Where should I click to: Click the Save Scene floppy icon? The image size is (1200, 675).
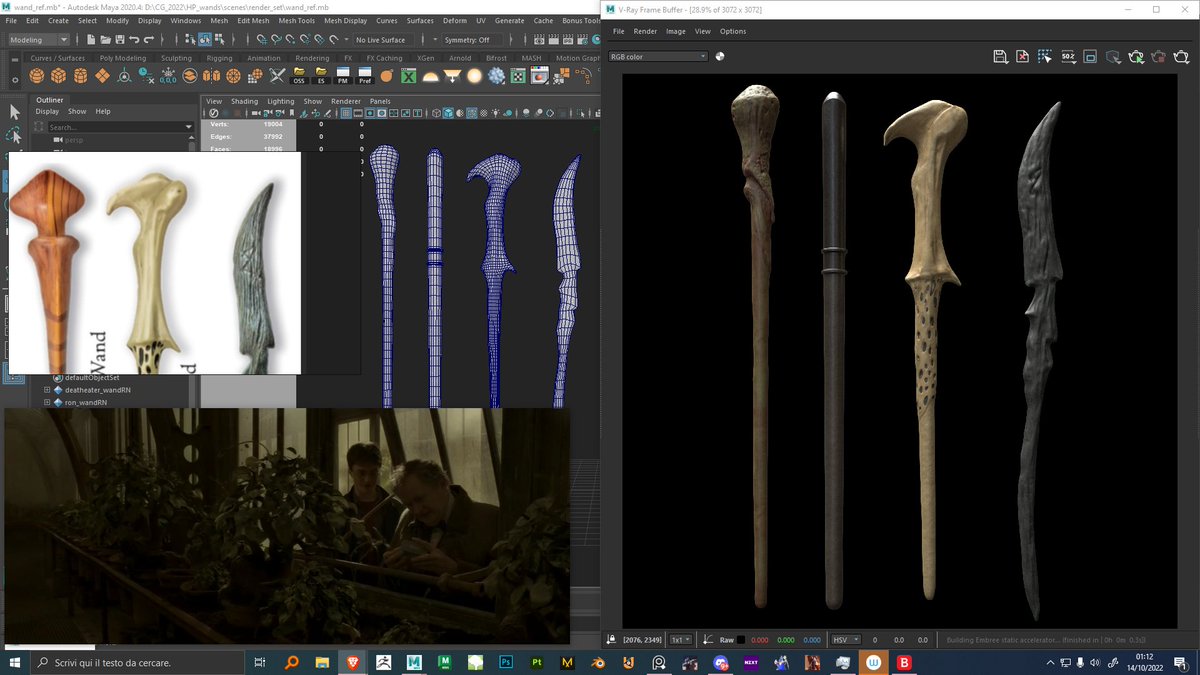click(119, 40)
